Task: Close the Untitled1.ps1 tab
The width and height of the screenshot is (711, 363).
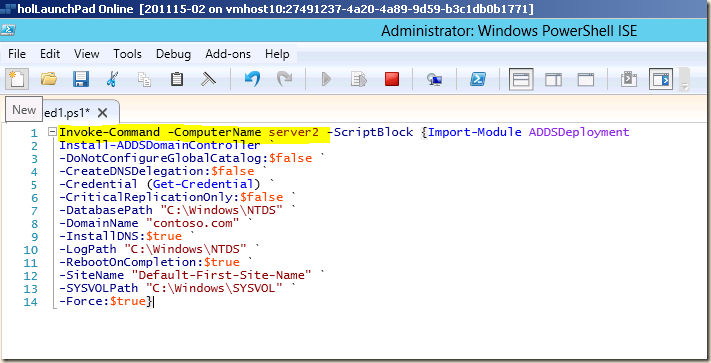Action: [x=103, y=112]
